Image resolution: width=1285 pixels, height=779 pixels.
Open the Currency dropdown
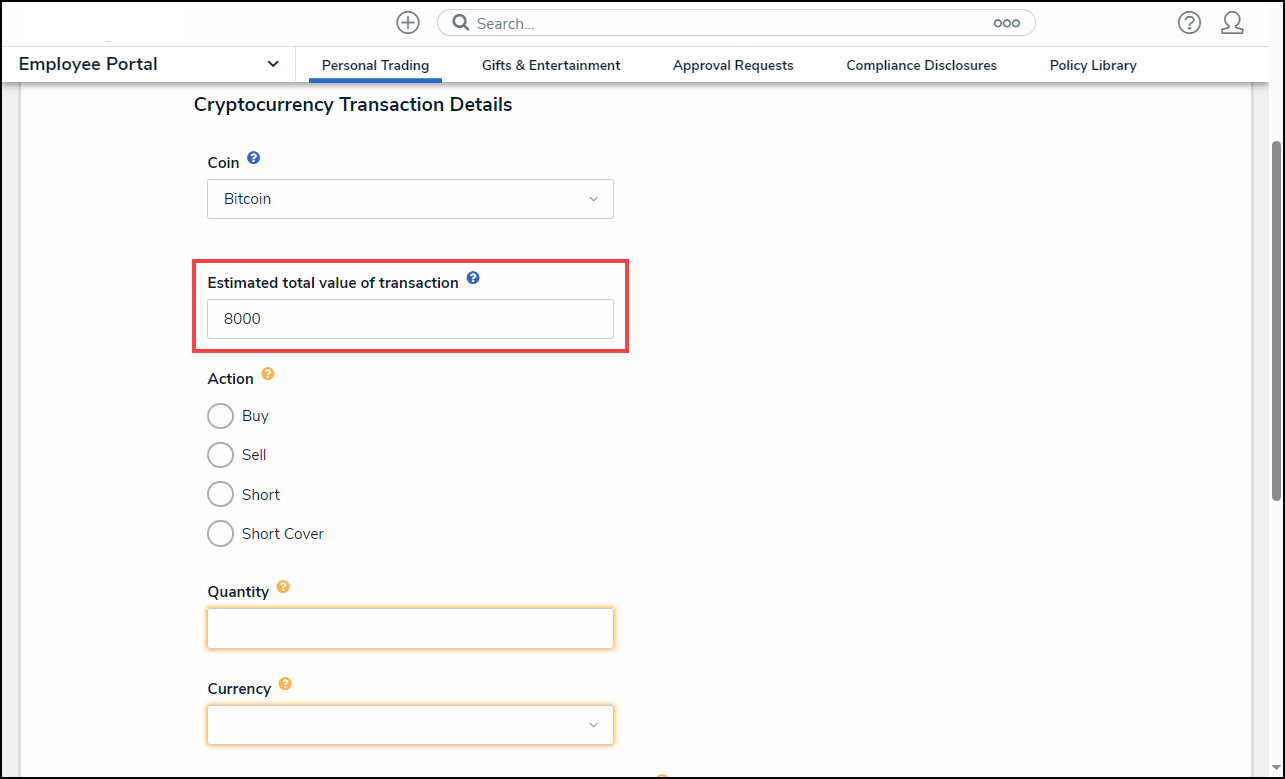(410, 725)
